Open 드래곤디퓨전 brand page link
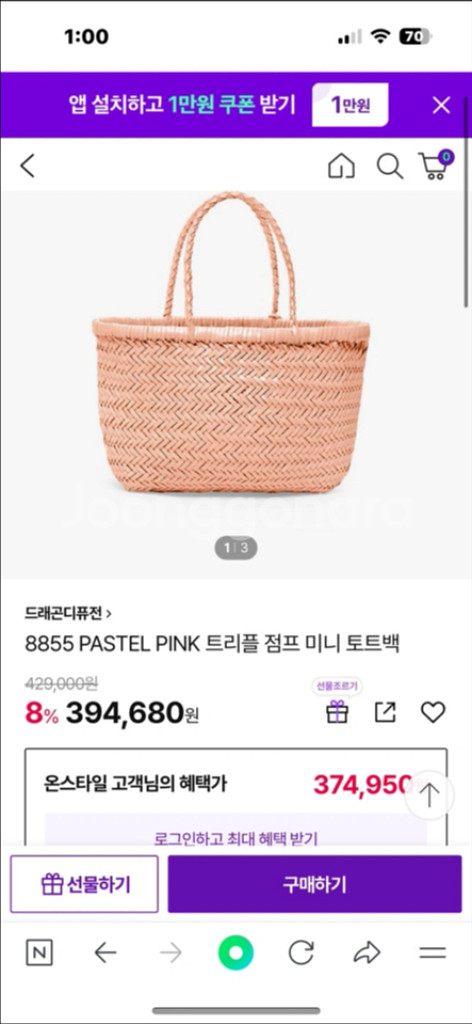 click(68, 613)
